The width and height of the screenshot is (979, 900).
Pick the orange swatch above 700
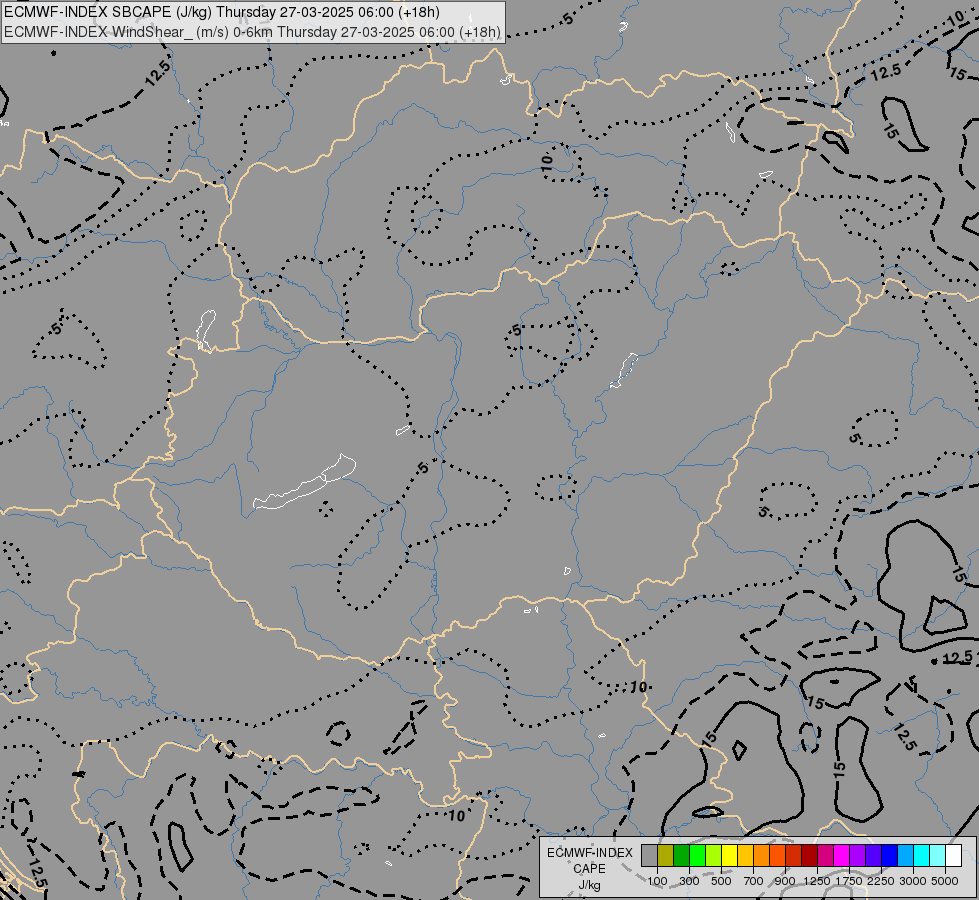762,856
